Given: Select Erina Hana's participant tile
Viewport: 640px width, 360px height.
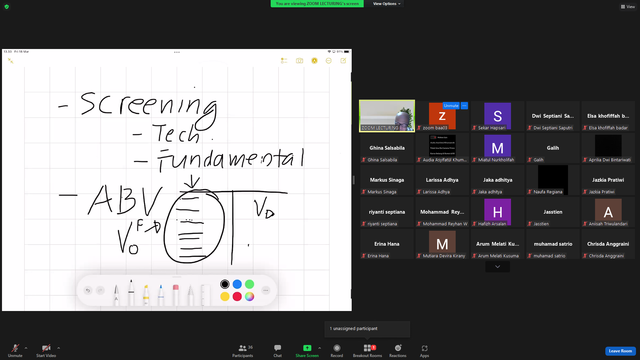Looking at the screenshot, I should coord(387,244).
